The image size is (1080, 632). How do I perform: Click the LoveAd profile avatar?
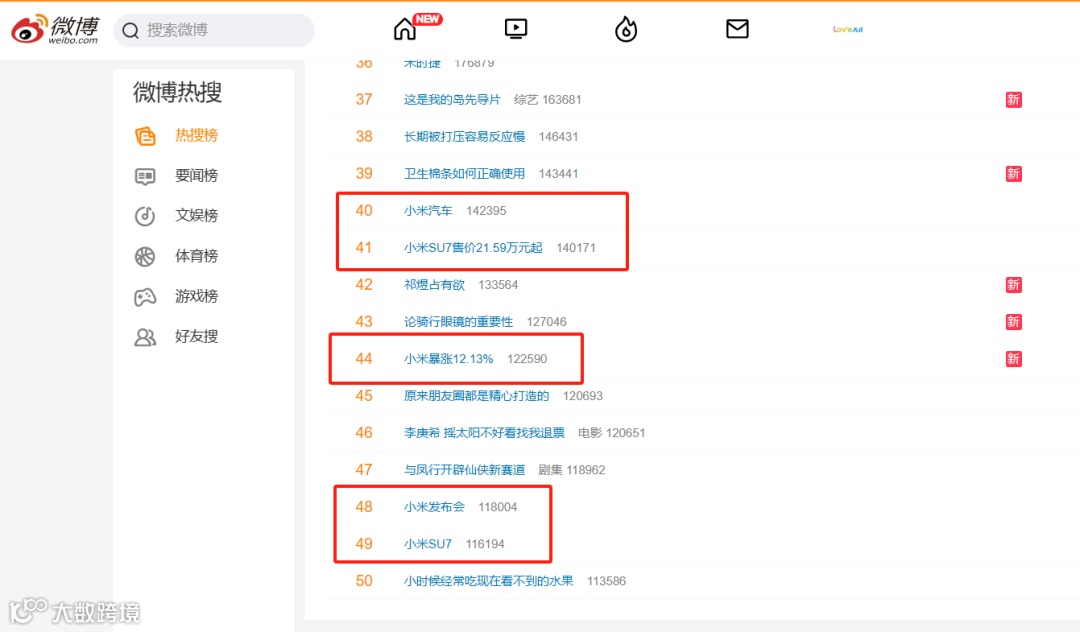848,30
